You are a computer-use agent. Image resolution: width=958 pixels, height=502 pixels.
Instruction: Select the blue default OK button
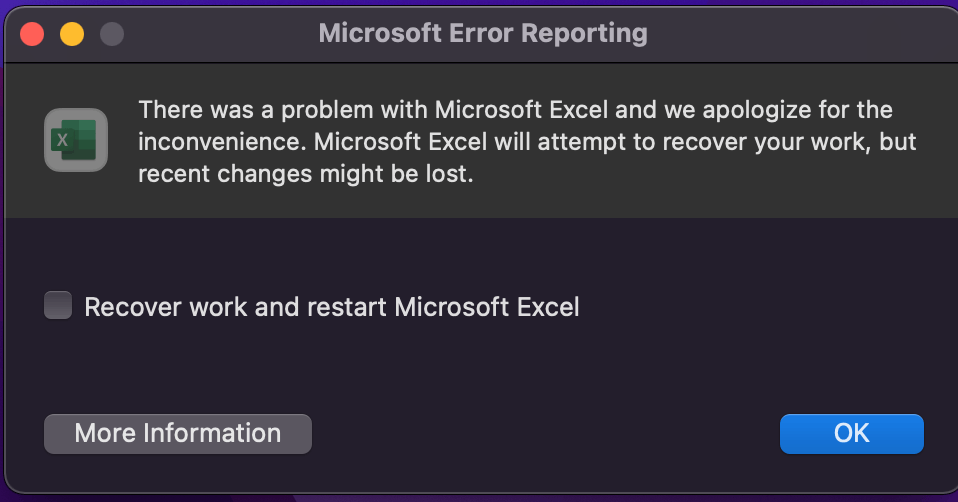pyautogui.click(x=852, y=434)
